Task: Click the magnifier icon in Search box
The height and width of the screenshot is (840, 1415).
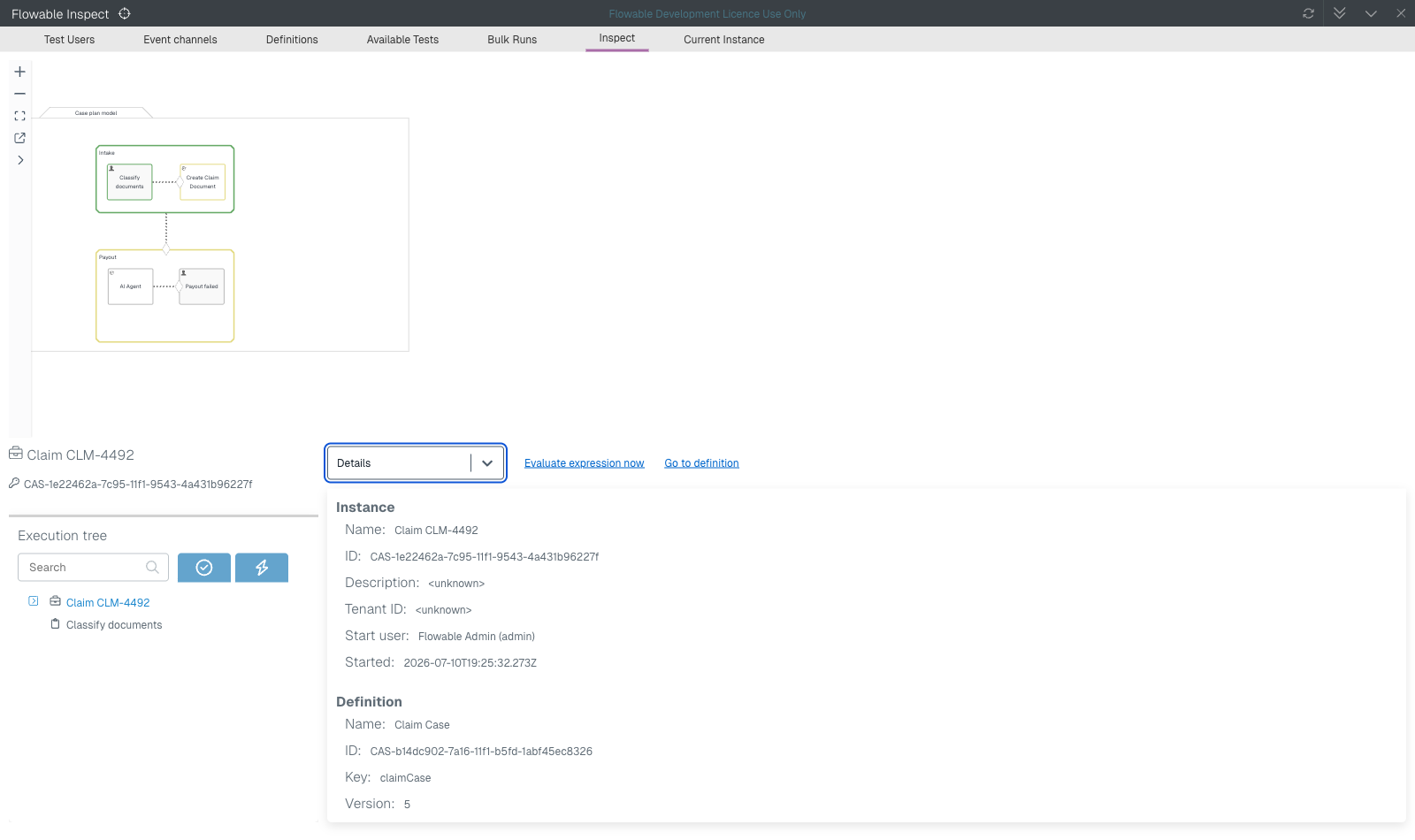Action: click(152, 568)
